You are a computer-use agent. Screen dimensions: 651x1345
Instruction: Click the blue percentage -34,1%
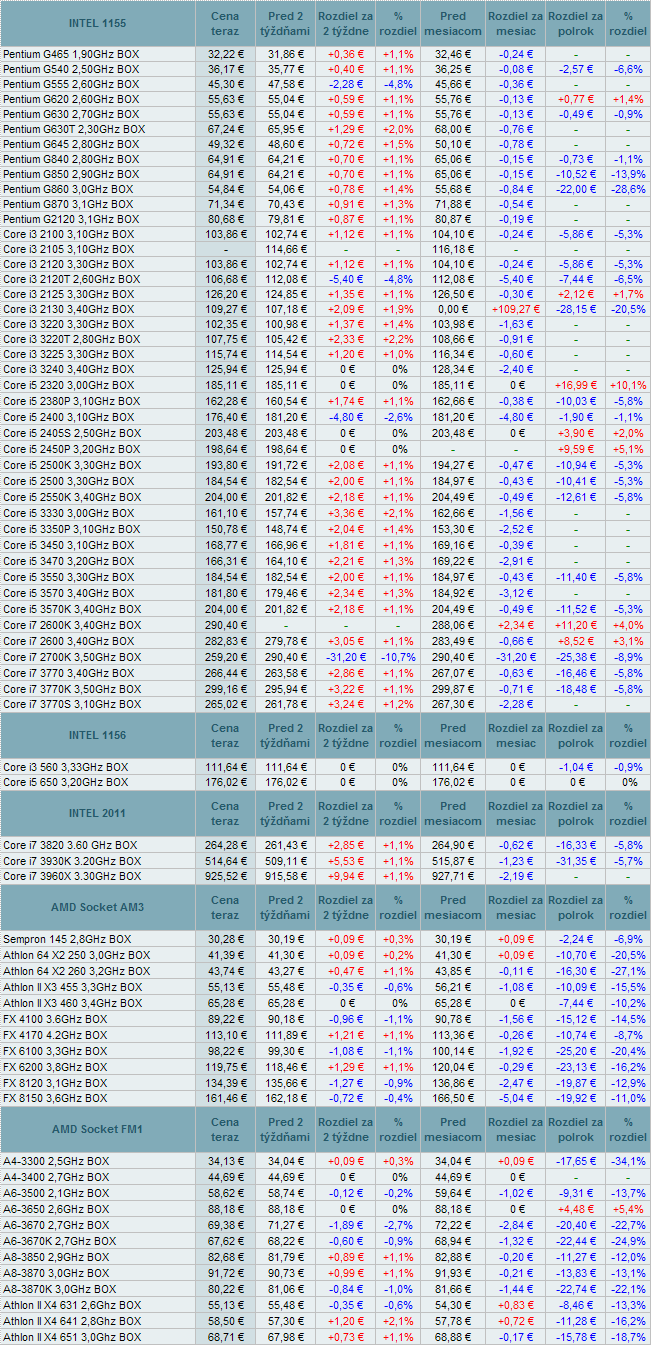[627, 1161]
